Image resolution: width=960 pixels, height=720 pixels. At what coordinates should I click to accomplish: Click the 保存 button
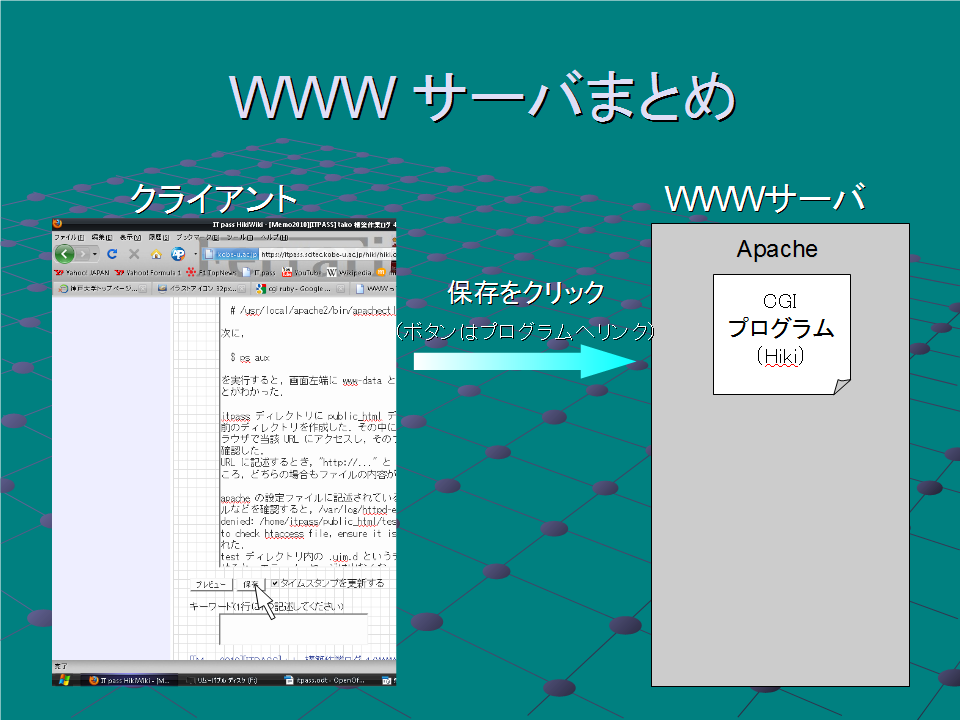tap(250, 584)
